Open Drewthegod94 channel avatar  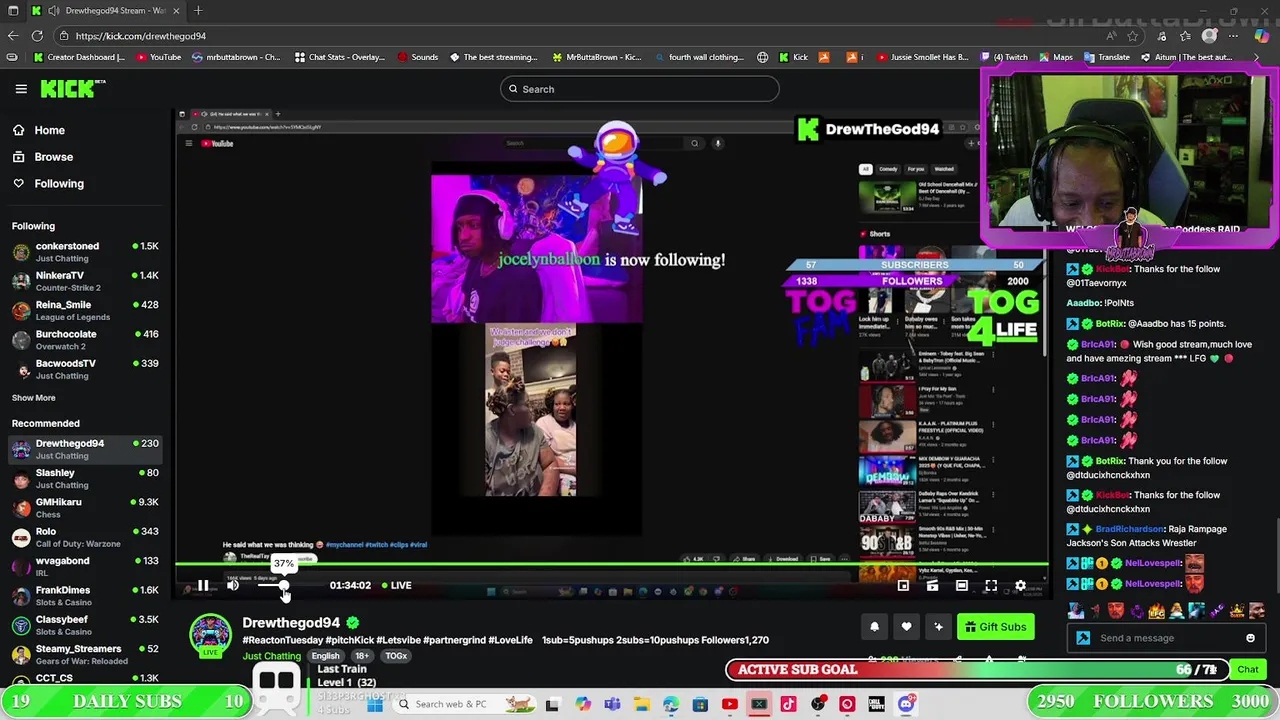(x=210, y=636)
